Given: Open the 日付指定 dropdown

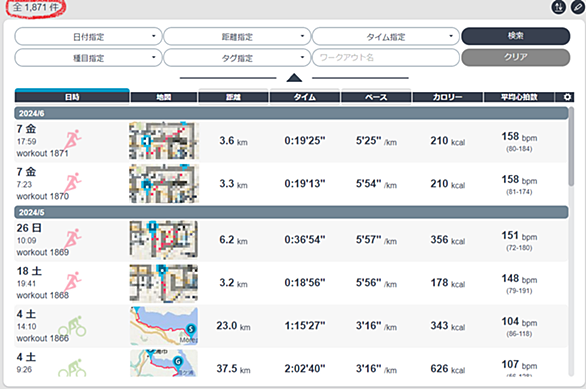Looking at the screenshot, I should 88,37.
